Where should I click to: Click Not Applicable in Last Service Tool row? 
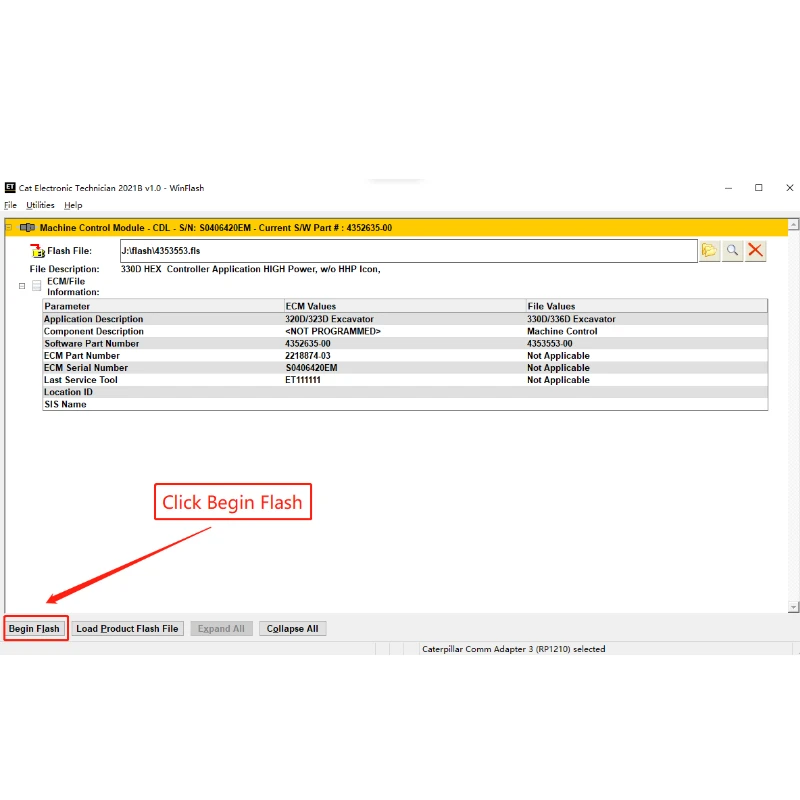(558, 380)
